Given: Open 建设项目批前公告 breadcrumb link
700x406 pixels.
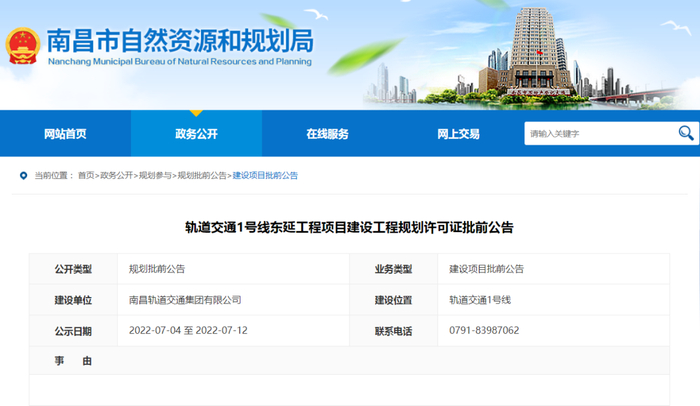Looking at the screenshot, I should click(x=265, y=176).
